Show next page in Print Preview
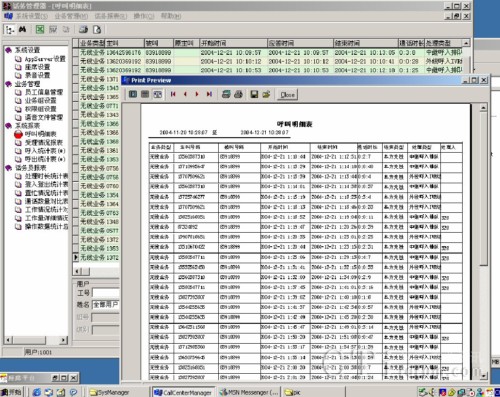Viewport: 500px width, 397px height. click(x=197, y=94)
